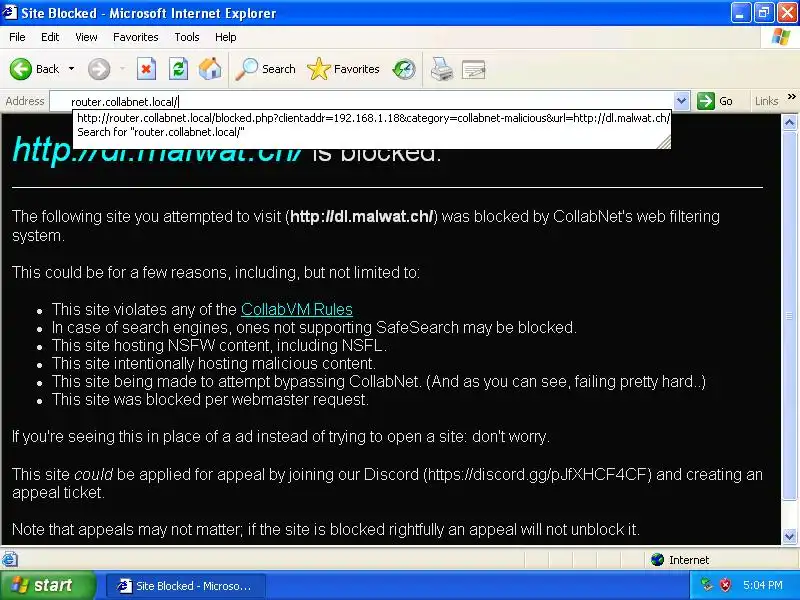Open the Tools menu
800x600 pixels.
click(187, 37)
